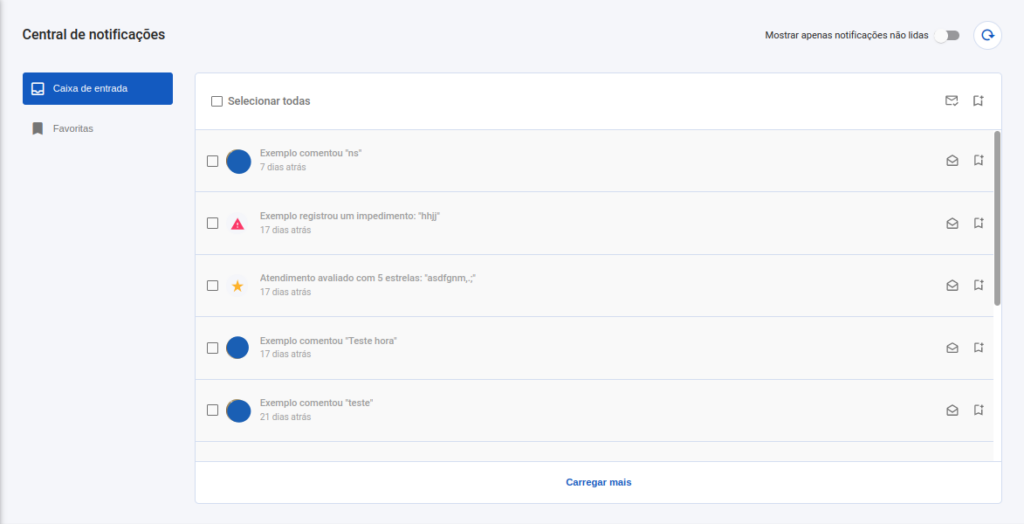Mark the "Teste hora" notification as read
The width and height of the screenshot is (1024, 524).
(x=952, y=348)
